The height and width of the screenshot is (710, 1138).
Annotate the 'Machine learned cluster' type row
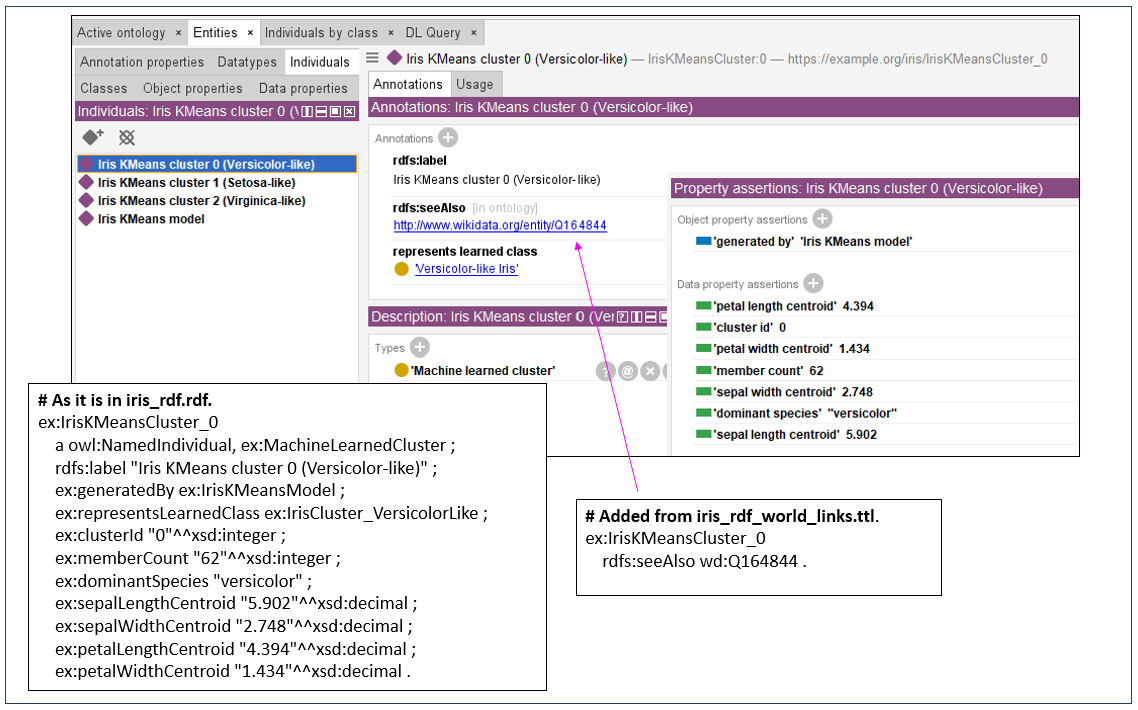coord(628,371)
